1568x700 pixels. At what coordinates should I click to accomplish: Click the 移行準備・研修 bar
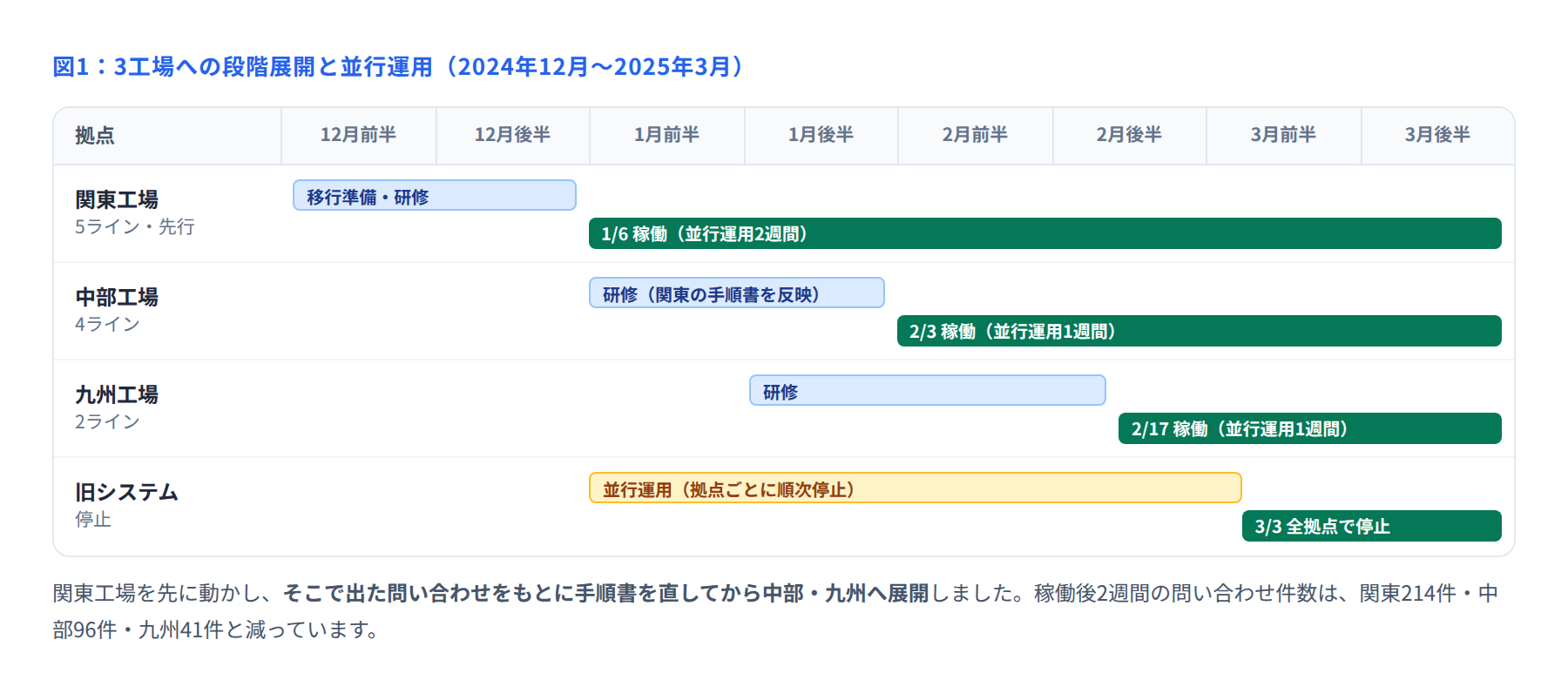pos(435,195)
